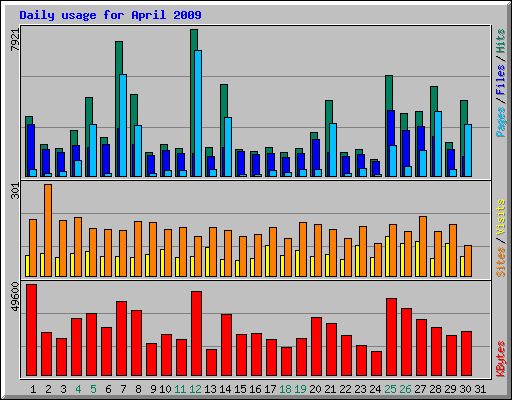Click weekend day 4 on the x-axis
512x400 pixels.
pyautogui.click(x=78, y=389)
